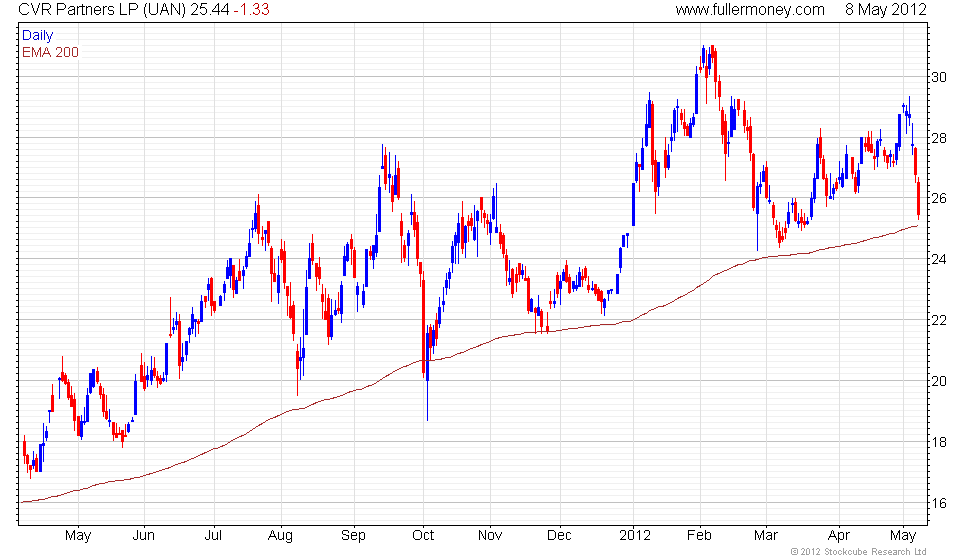Click the Dec label on time axis

coord(559,536)
